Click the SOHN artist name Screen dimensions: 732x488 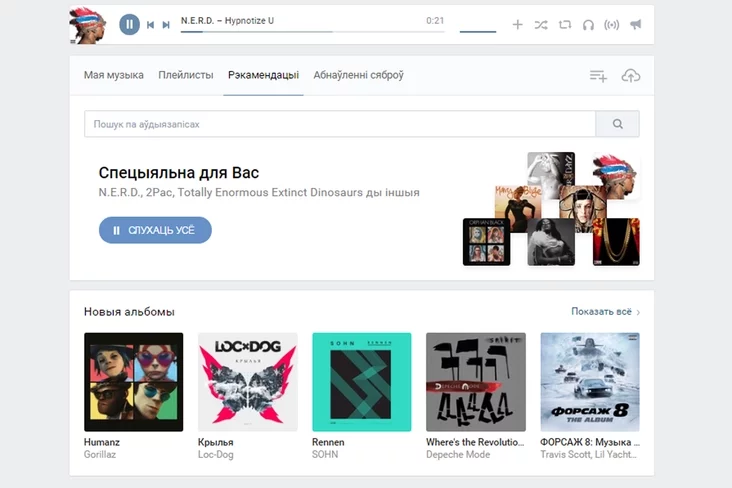click(325, 454)
